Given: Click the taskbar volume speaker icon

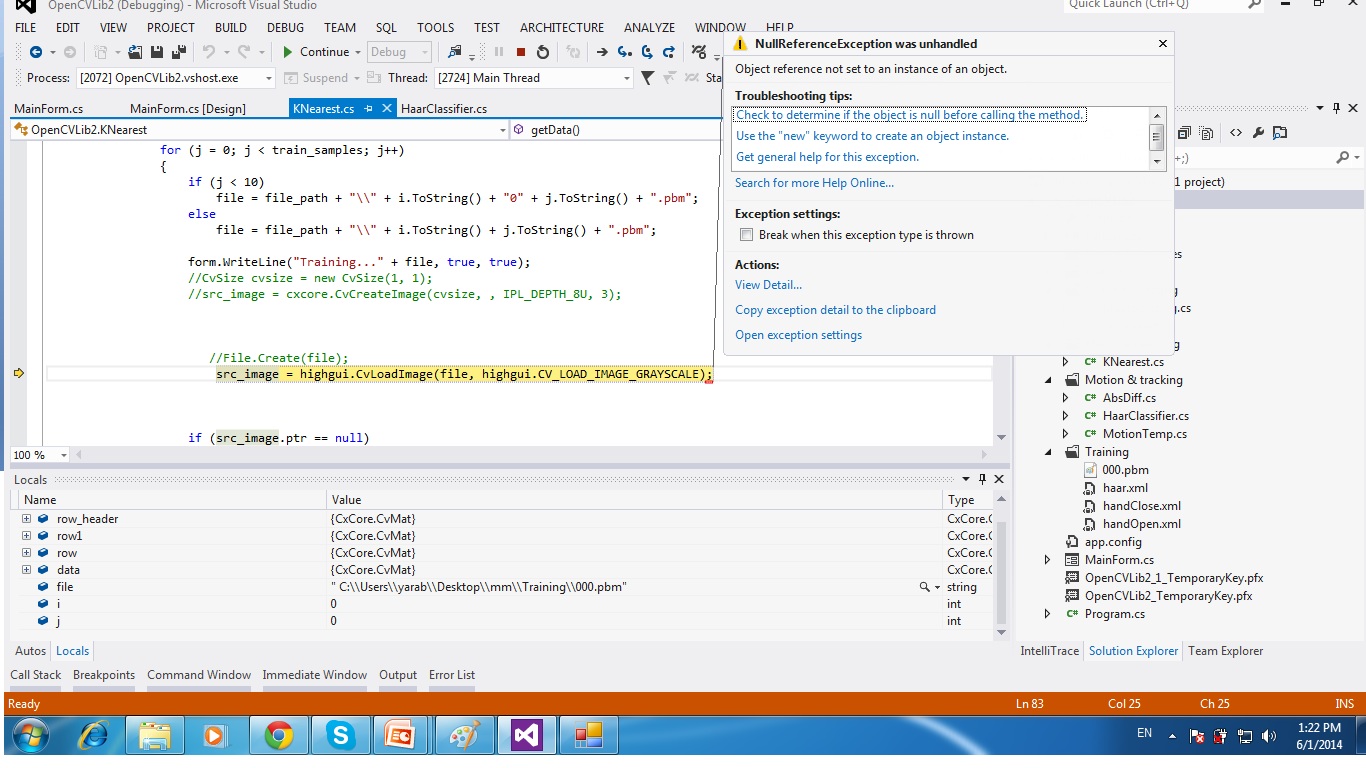Looking at the screenshot, I should (x=1270, y=736).
